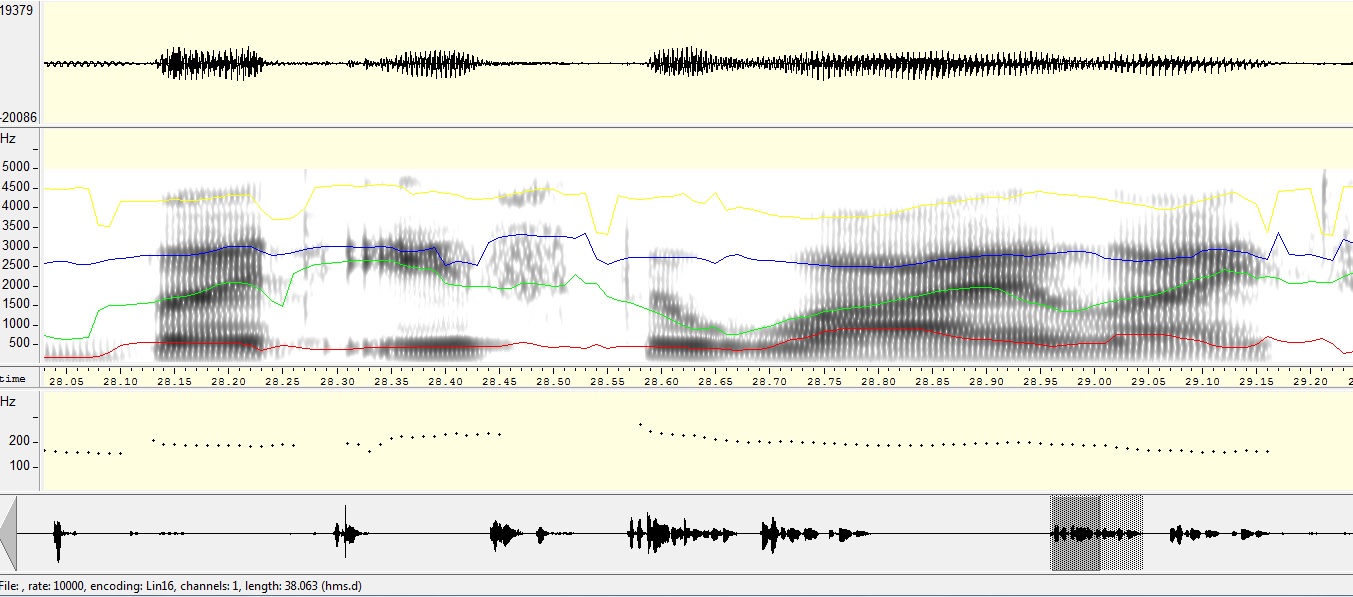This screenshot has width=1353, height=597.
Task: Click the -20086 minimum amplitude label
Action: (17, 117)
